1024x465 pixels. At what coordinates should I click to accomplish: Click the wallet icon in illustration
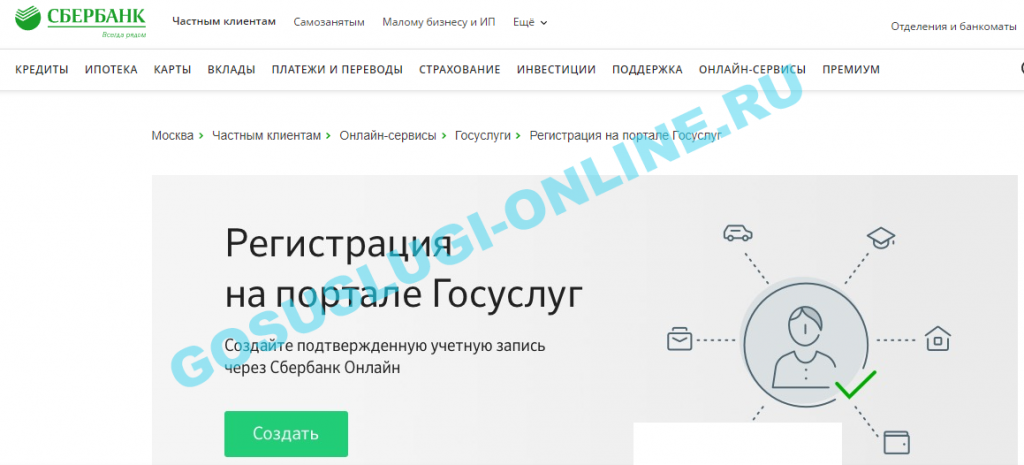tap(896, 441)
